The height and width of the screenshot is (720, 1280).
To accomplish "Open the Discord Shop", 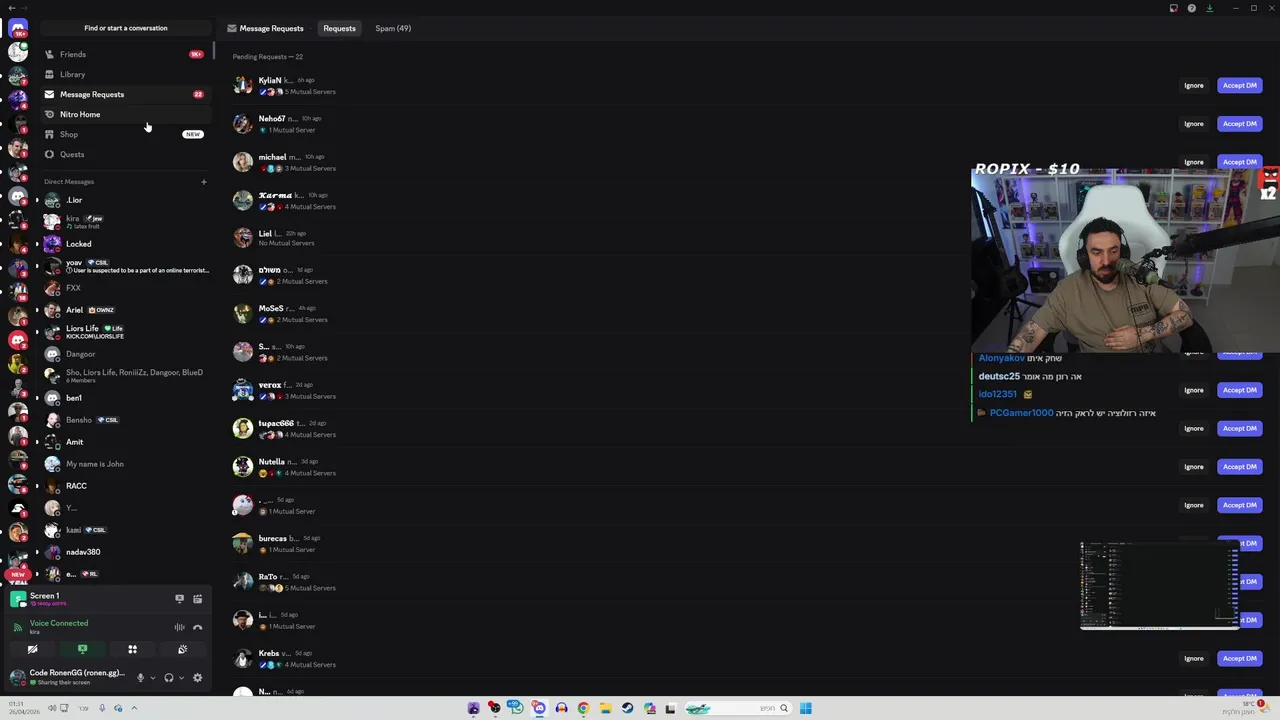I will (125, 134).
